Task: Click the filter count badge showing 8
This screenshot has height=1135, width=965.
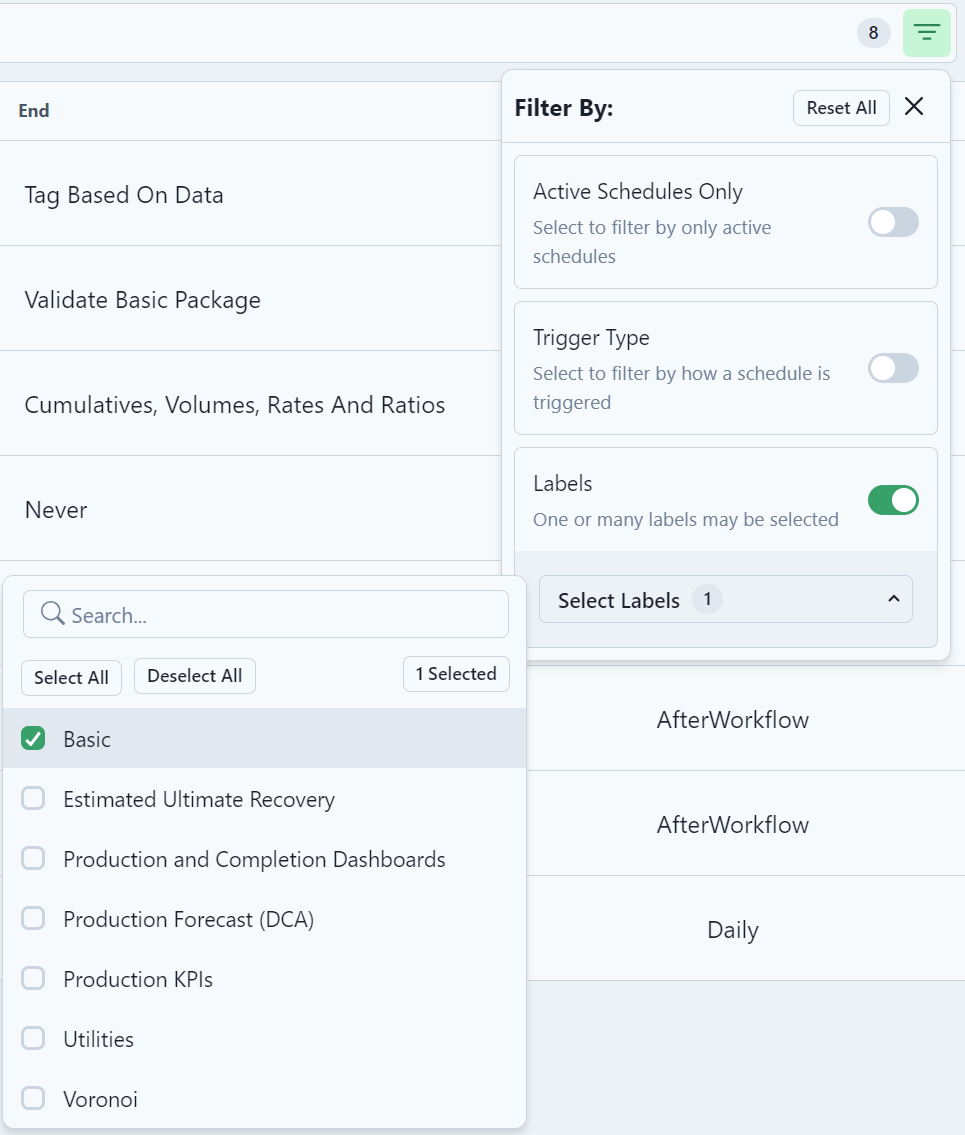Action: tap(873, 33)
